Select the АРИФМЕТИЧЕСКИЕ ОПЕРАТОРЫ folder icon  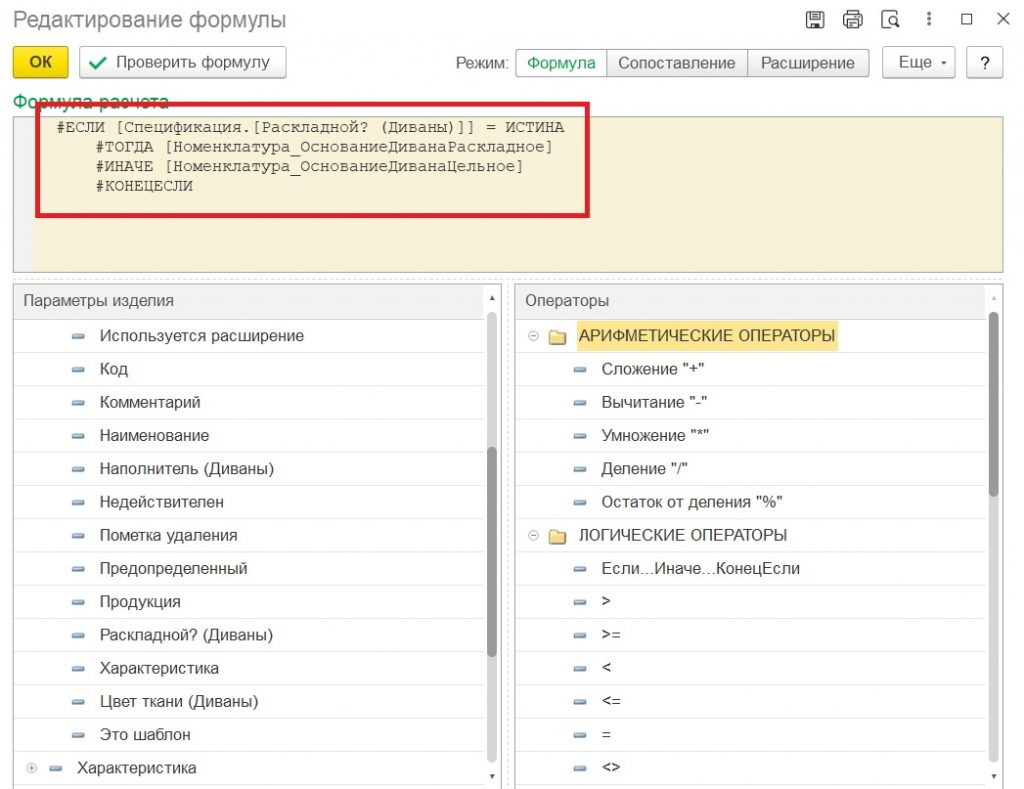(x=557, y=336)
